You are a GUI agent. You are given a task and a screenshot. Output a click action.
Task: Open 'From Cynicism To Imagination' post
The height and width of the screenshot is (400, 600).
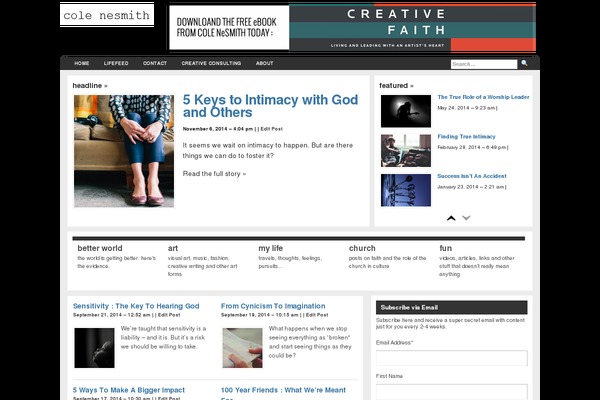[273, 306]
